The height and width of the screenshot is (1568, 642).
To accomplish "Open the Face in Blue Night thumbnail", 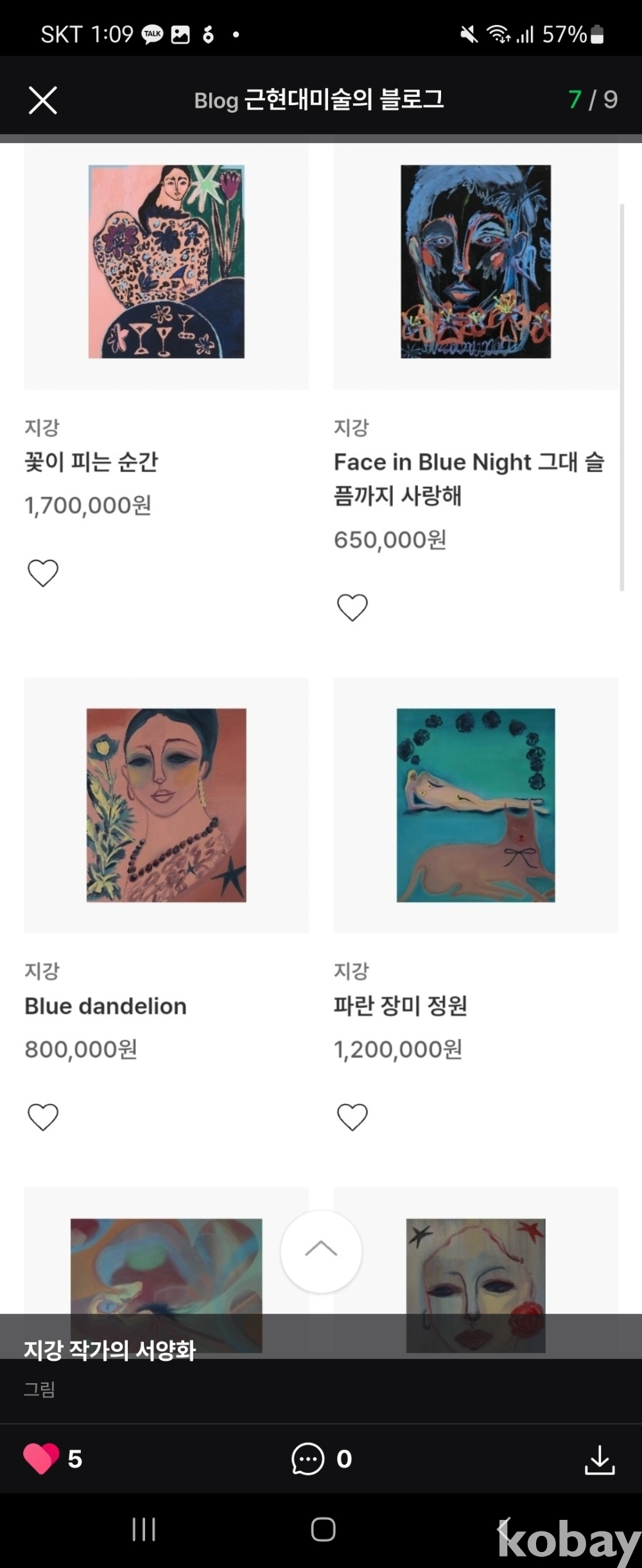I will click(x=476, y=262).
